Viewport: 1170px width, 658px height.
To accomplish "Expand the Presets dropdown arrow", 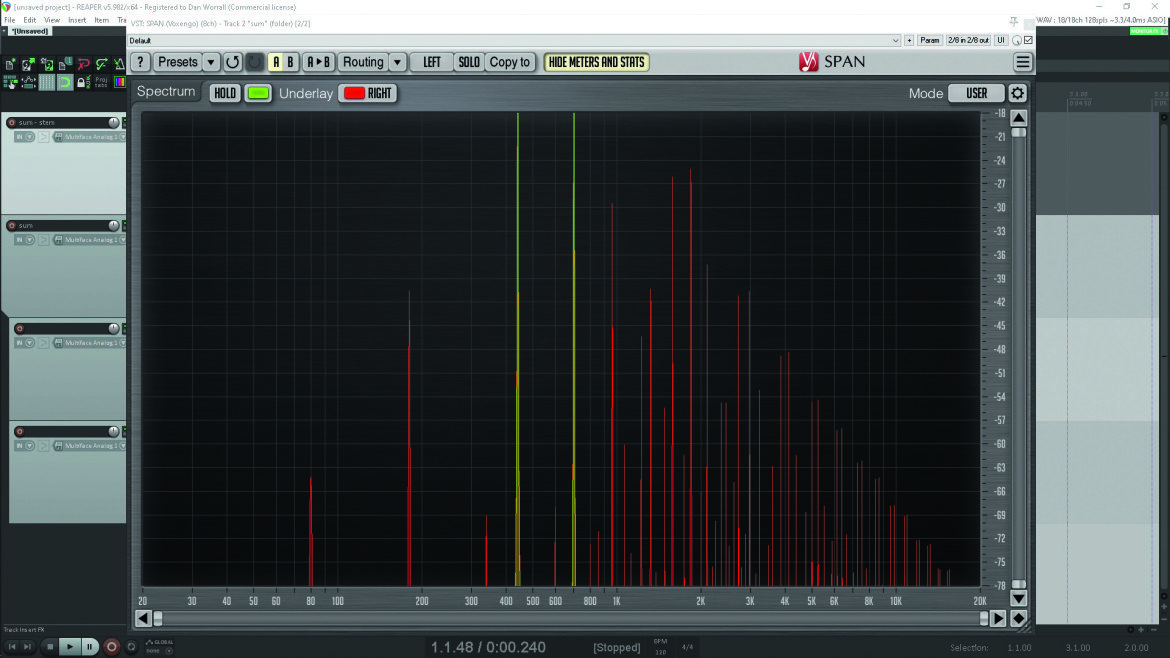I will 211,62.
